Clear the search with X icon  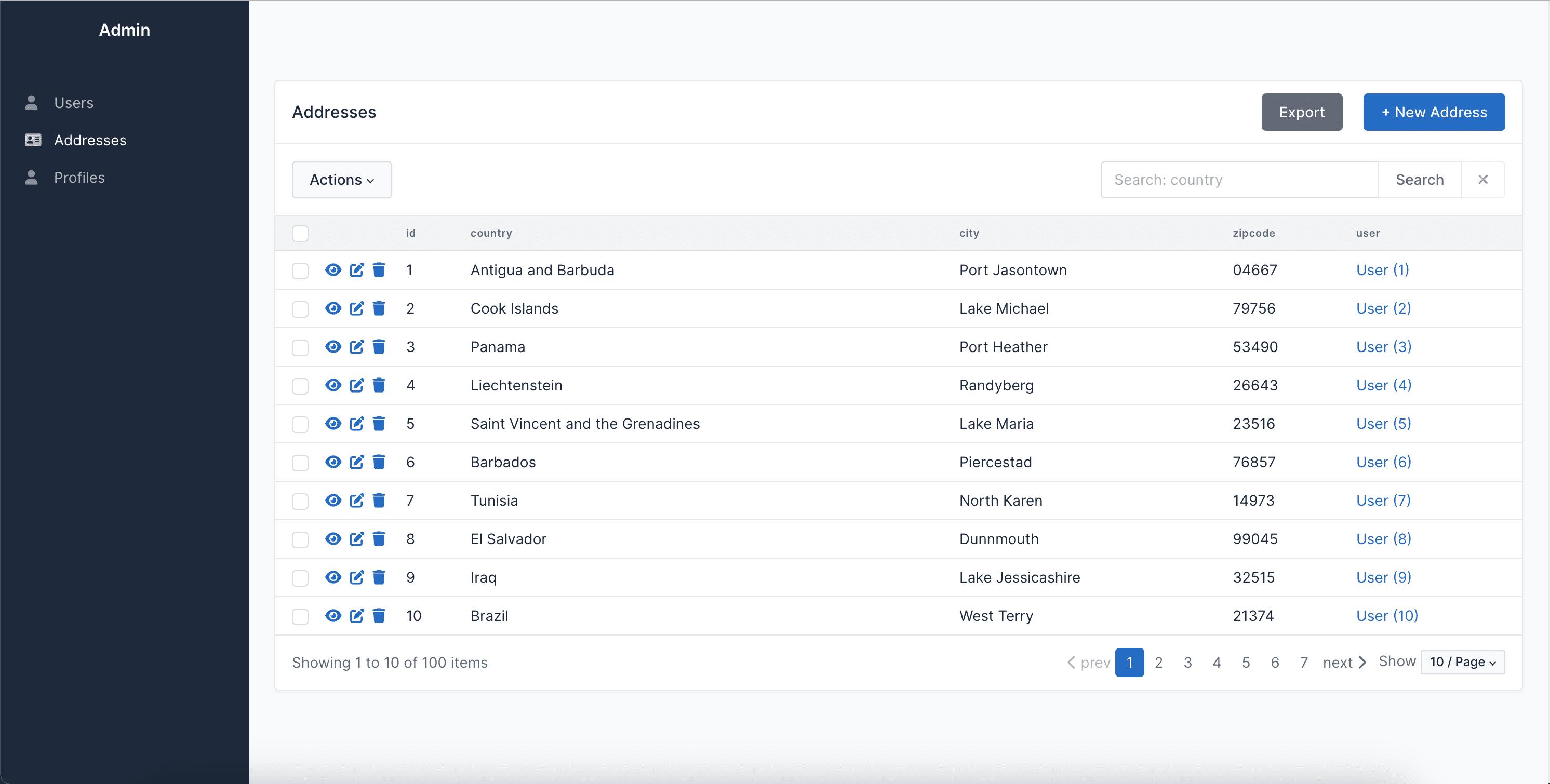click(1482, 180)
